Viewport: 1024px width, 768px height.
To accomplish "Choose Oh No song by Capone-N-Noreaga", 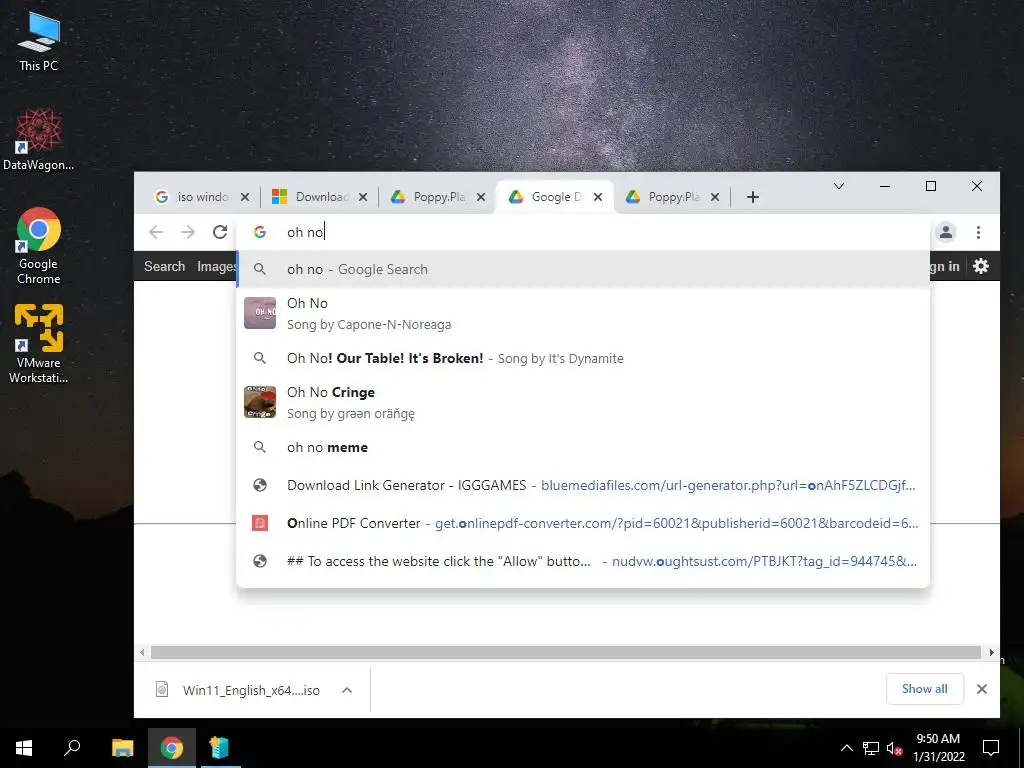I will [583, 313].
